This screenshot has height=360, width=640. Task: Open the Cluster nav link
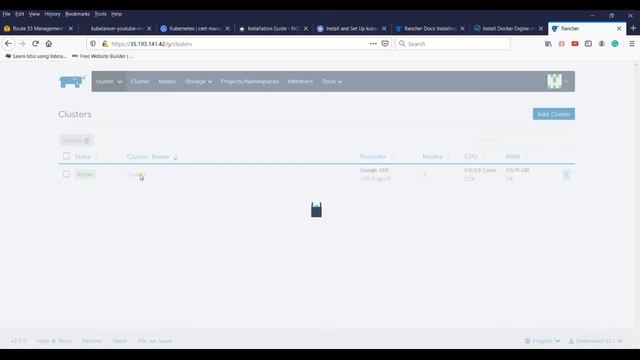pyautogui.click(x=140, y=82)
